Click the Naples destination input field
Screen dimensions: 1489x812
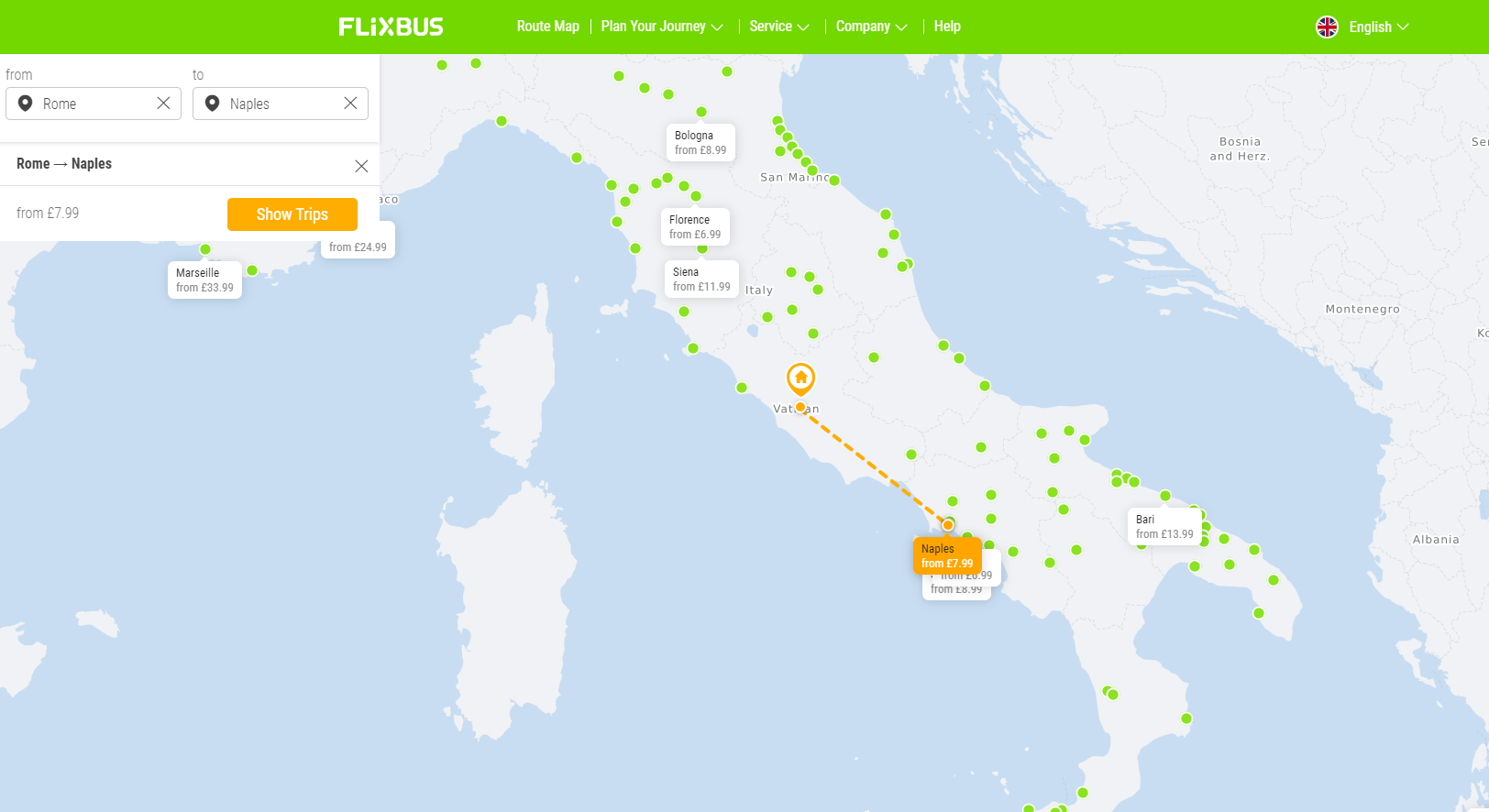(x=281, y=104)
